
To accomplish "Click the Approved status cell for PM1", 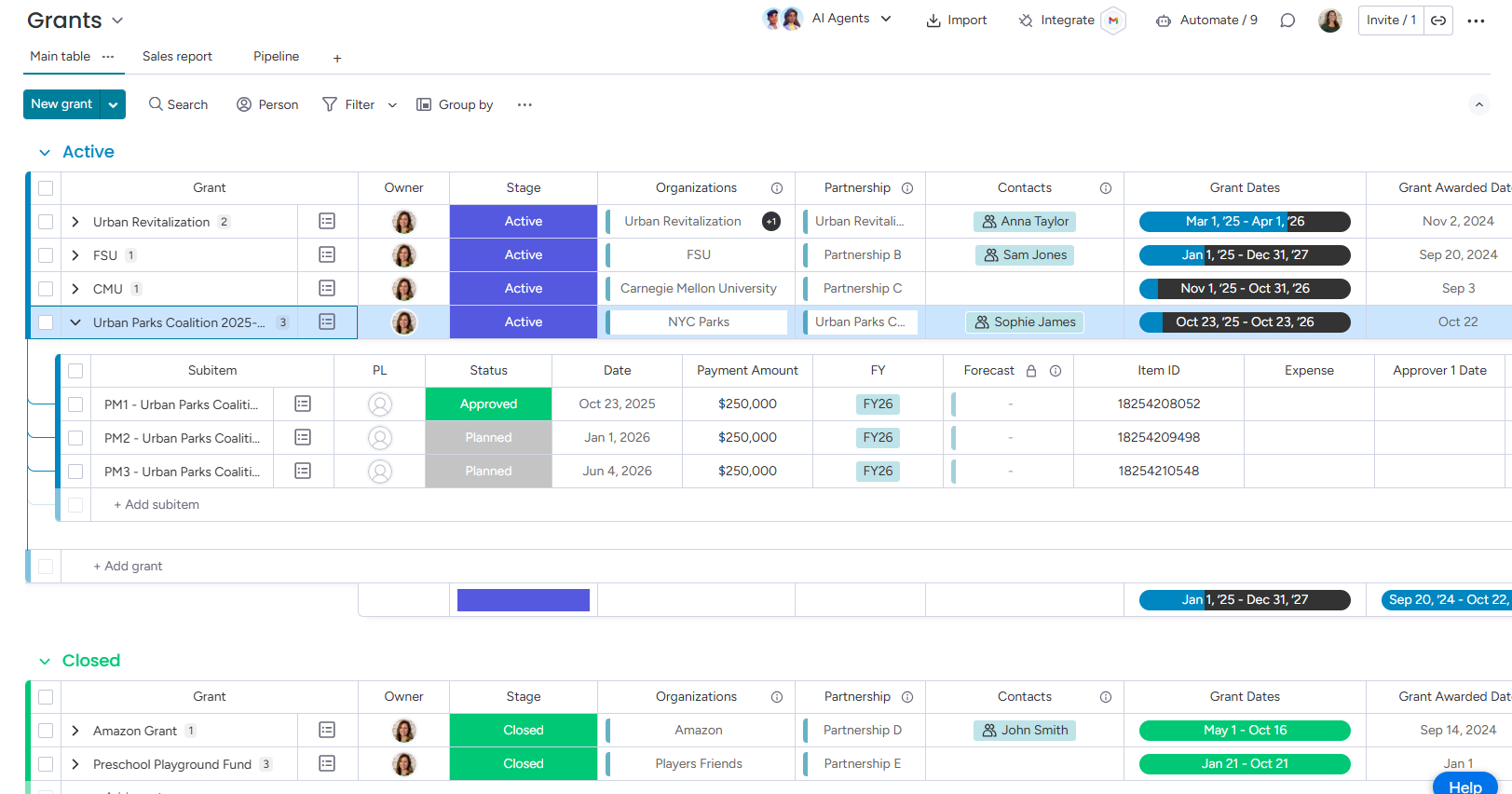I will pyautogui.click(x=488, y=404).
